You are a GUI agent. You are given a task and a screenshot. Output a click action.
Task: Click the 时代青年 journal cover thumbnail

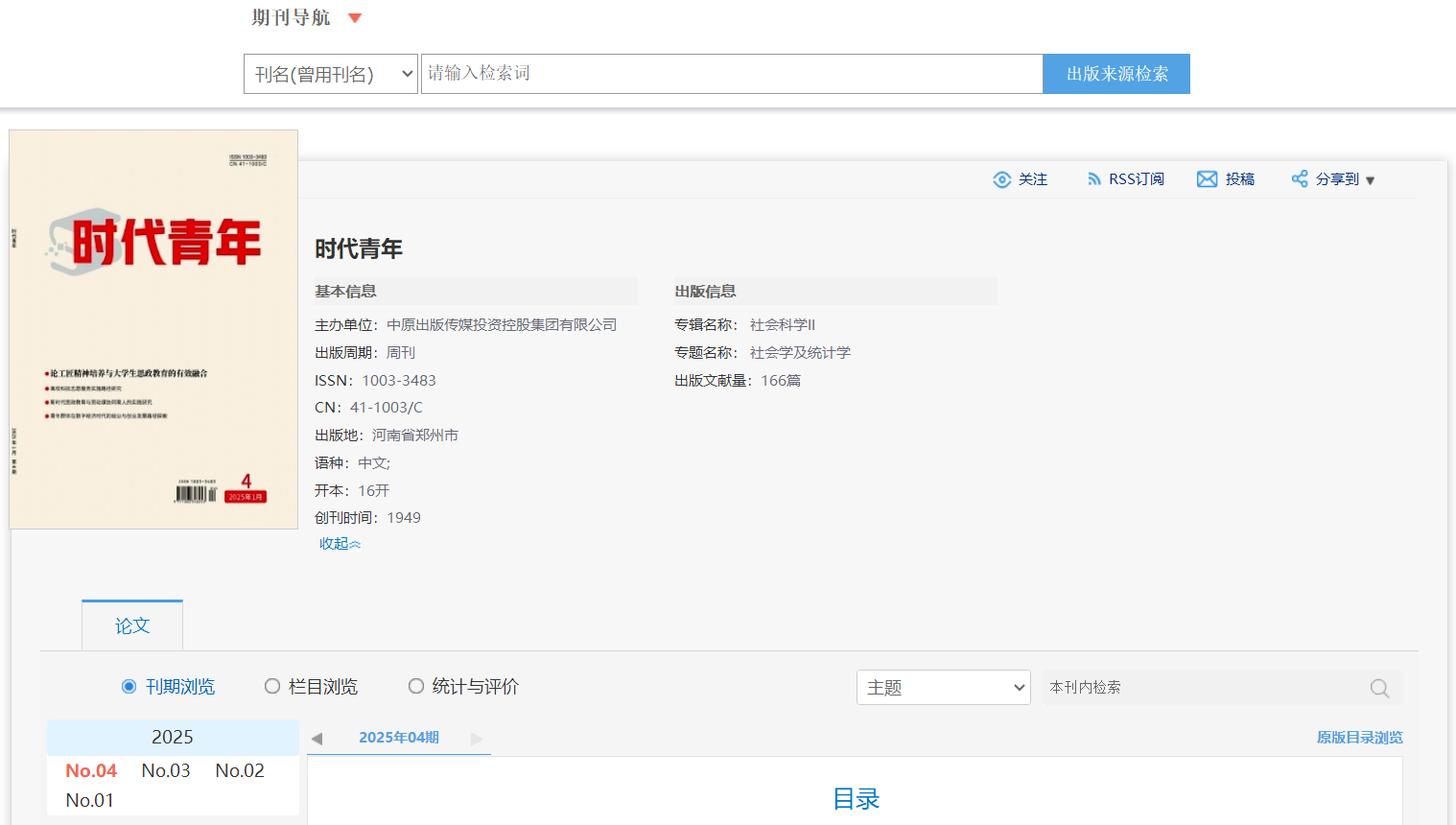point(153,329)
